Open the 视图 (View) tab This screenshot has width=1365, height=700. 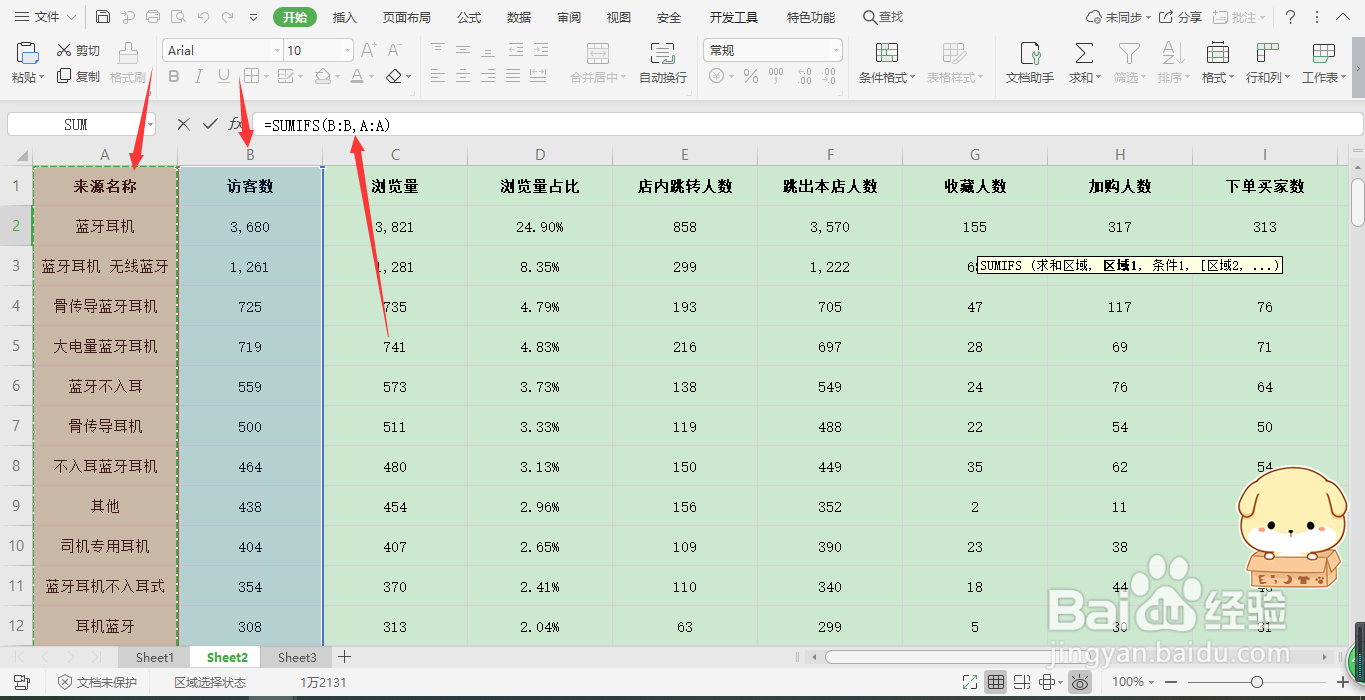(619, 17)
